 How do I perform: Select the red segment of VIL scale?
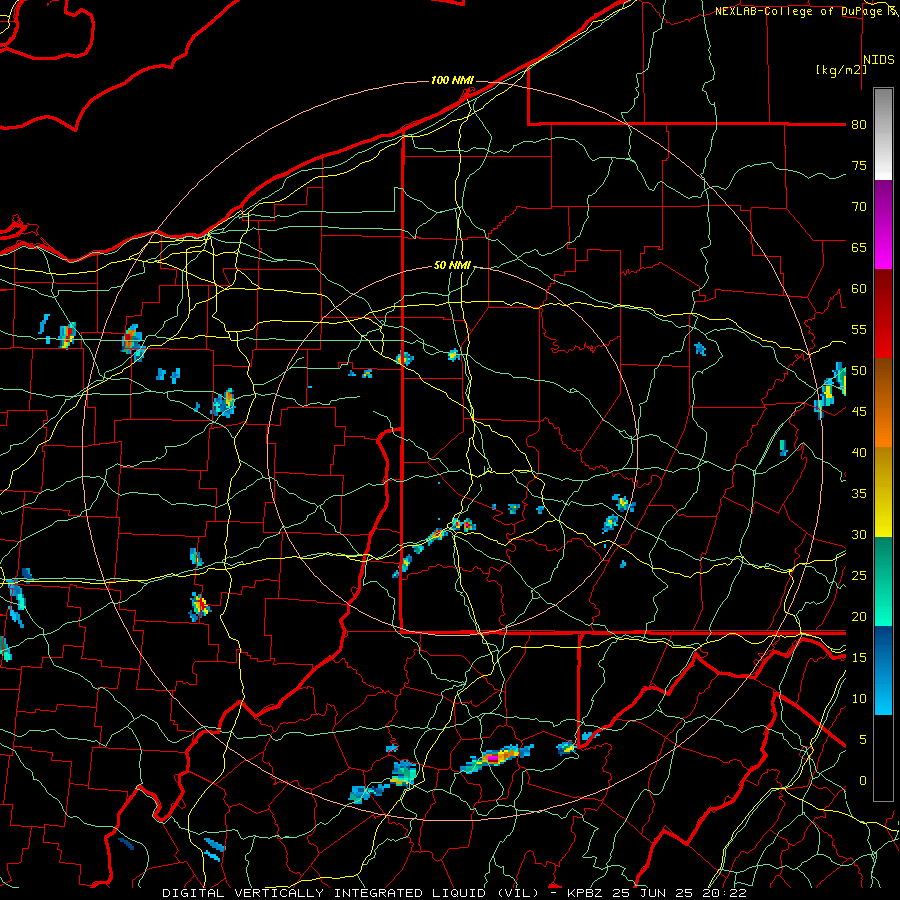(x=883, y=314)
